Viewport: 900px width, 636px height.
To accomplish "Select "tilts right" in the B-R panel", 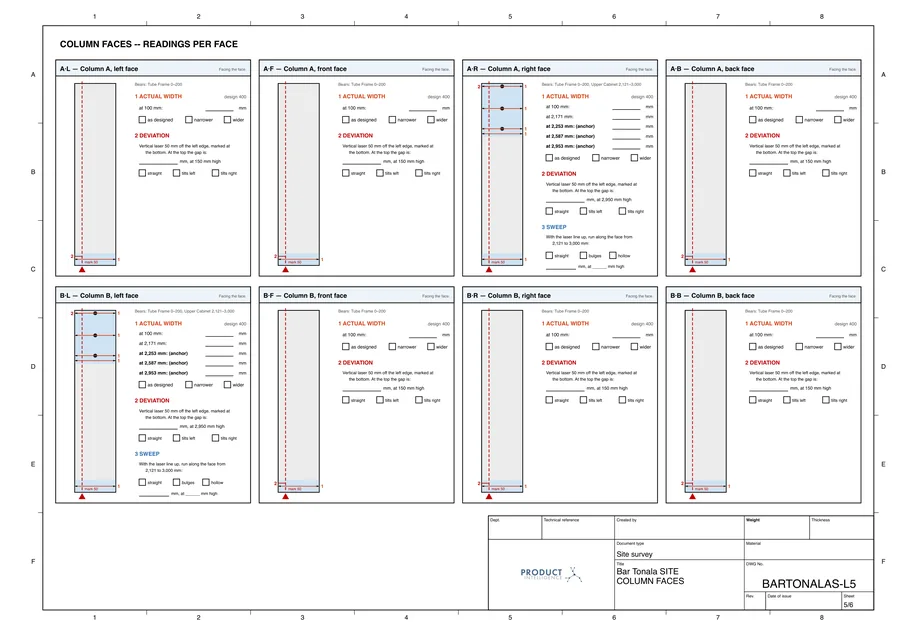I will pos(622,400).
